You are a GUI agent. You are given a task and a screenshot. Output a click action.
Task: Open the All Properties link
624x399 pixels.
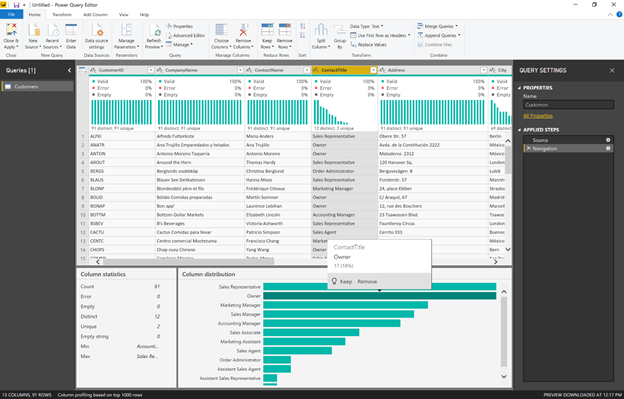point(538,116)
